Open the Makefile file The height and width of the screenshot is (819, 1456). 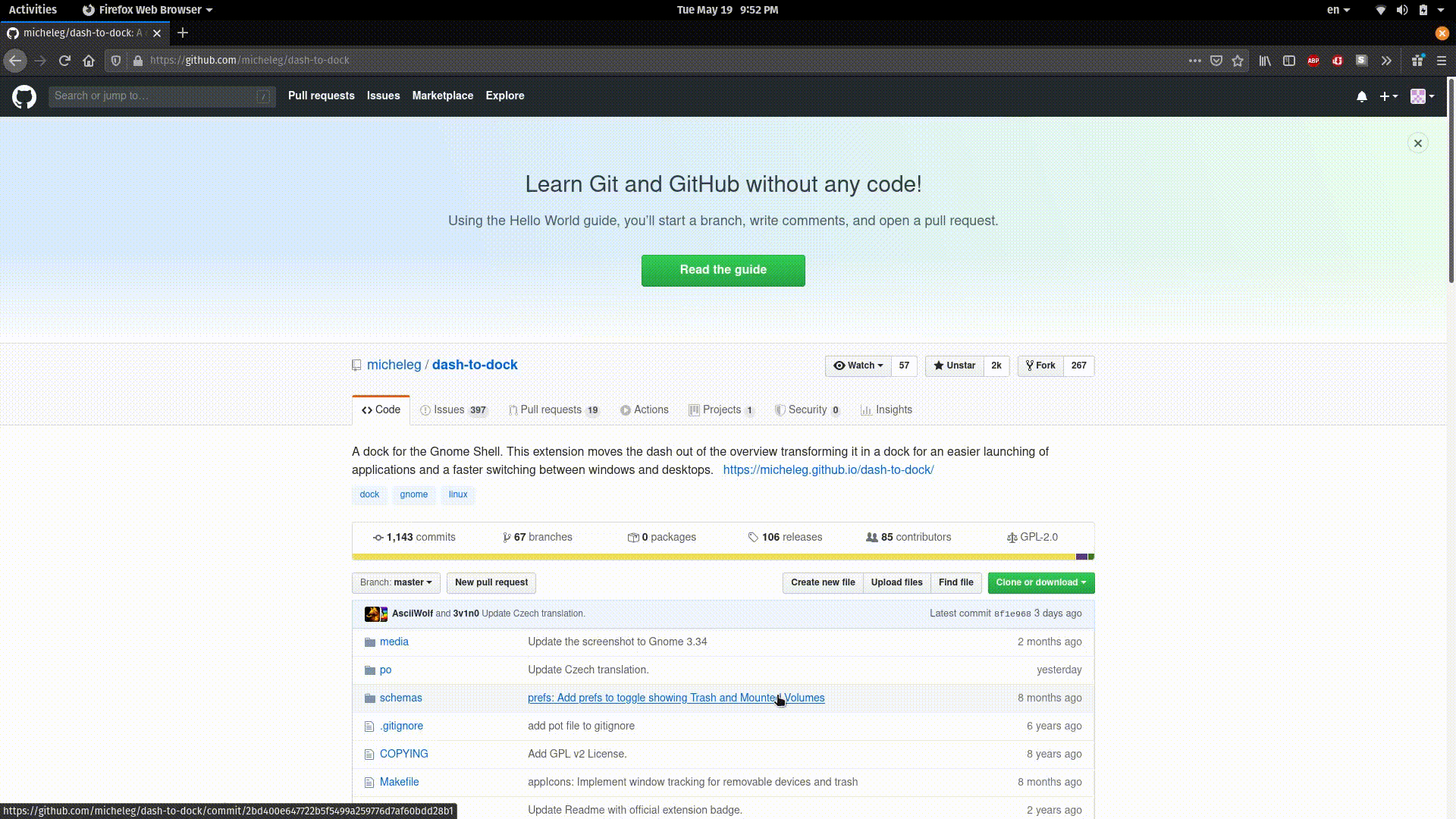click(x=399, y=782)
